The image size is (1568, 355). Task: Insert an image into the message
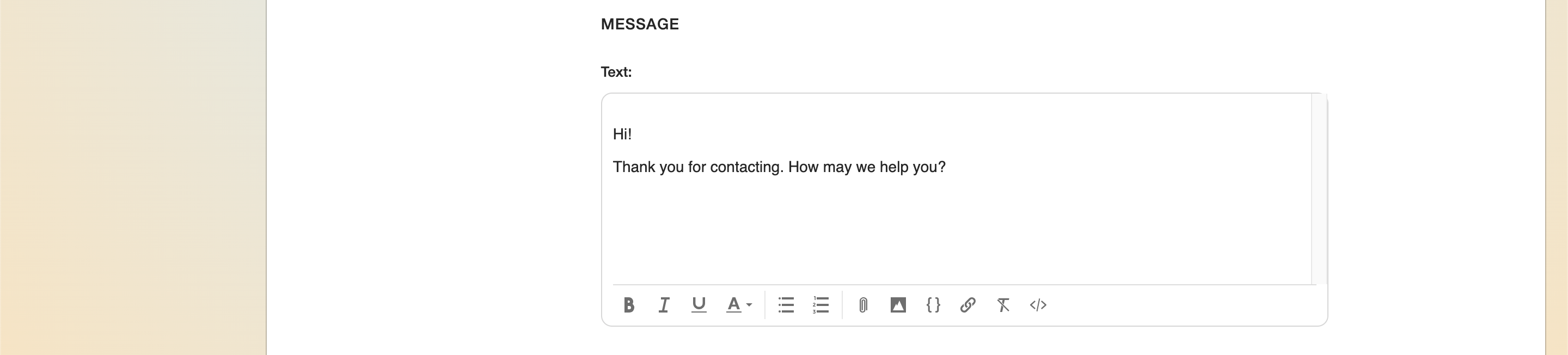click(x=898, y=305)
